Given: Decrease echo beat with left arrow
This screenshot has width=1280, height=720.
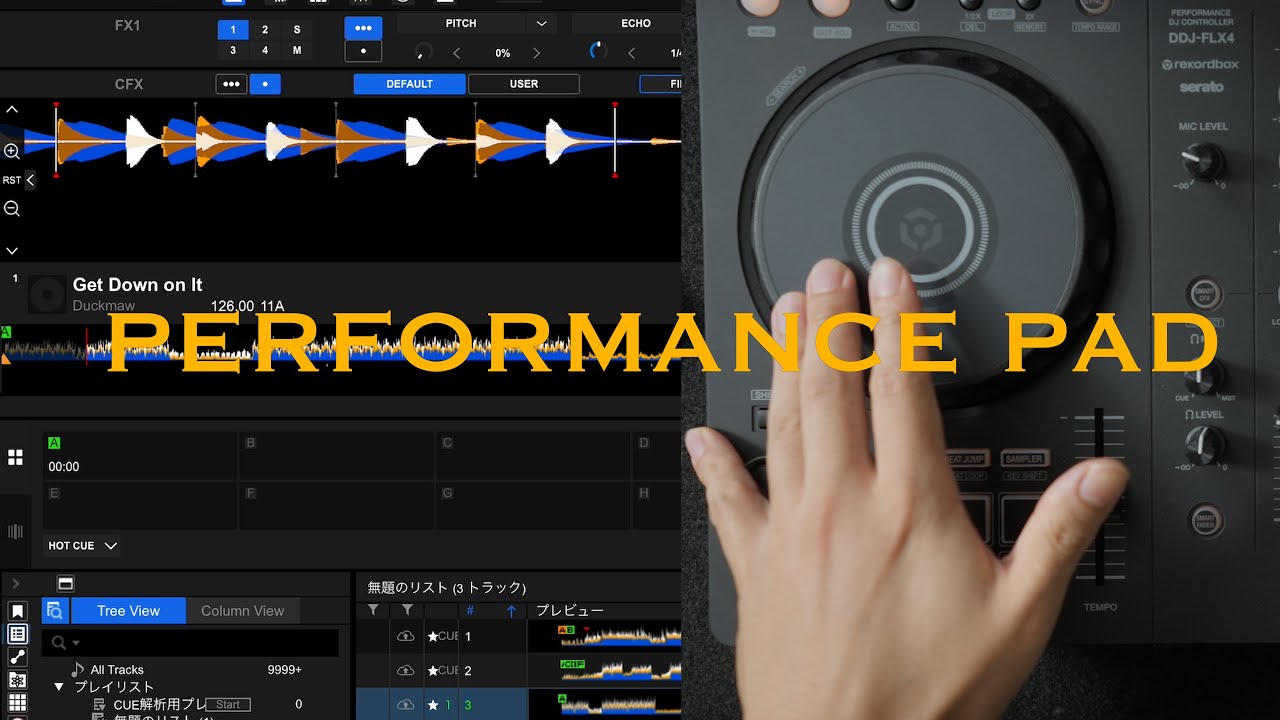Looking at the screenshot, I should pos(631,53).
